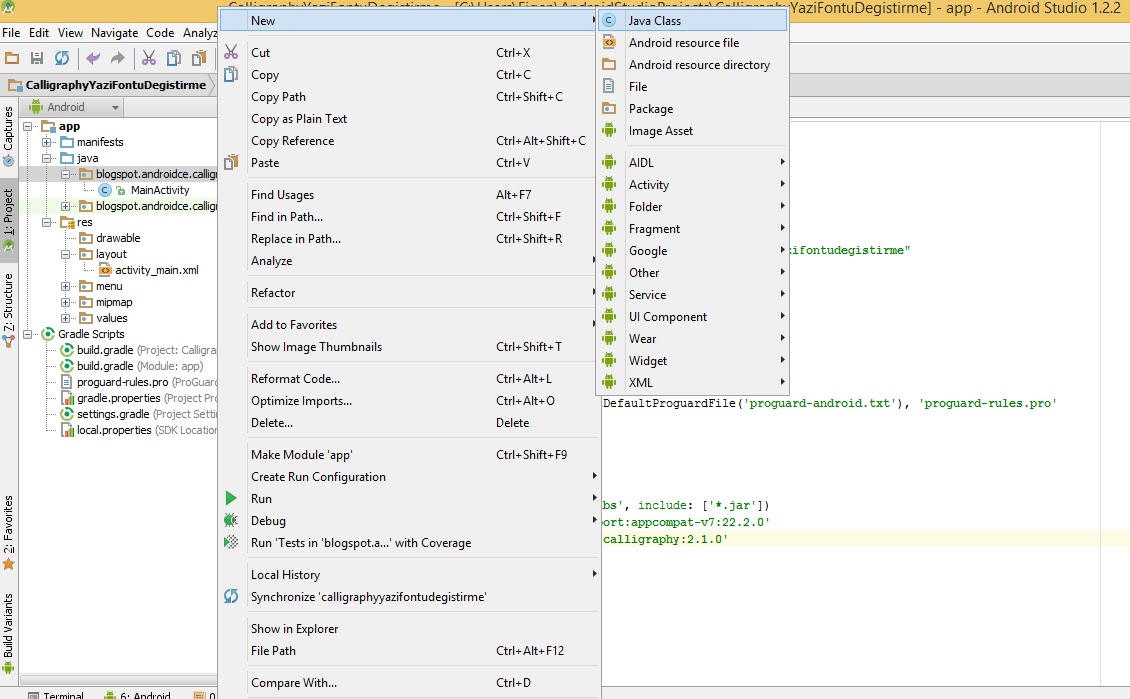
Task: Click the Terminal icon in bottom bar
Action: pyautogui.click(x=33, y=695)
